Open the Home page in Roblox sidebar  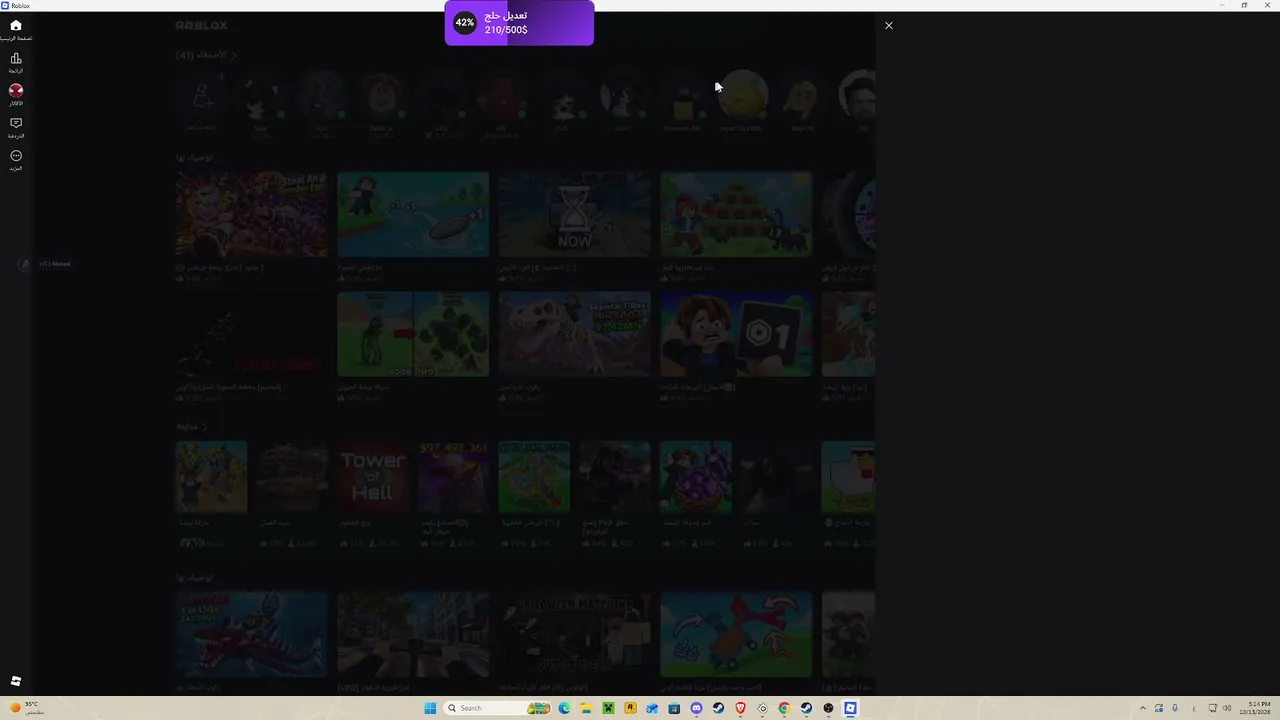click(x=16, y=29)
